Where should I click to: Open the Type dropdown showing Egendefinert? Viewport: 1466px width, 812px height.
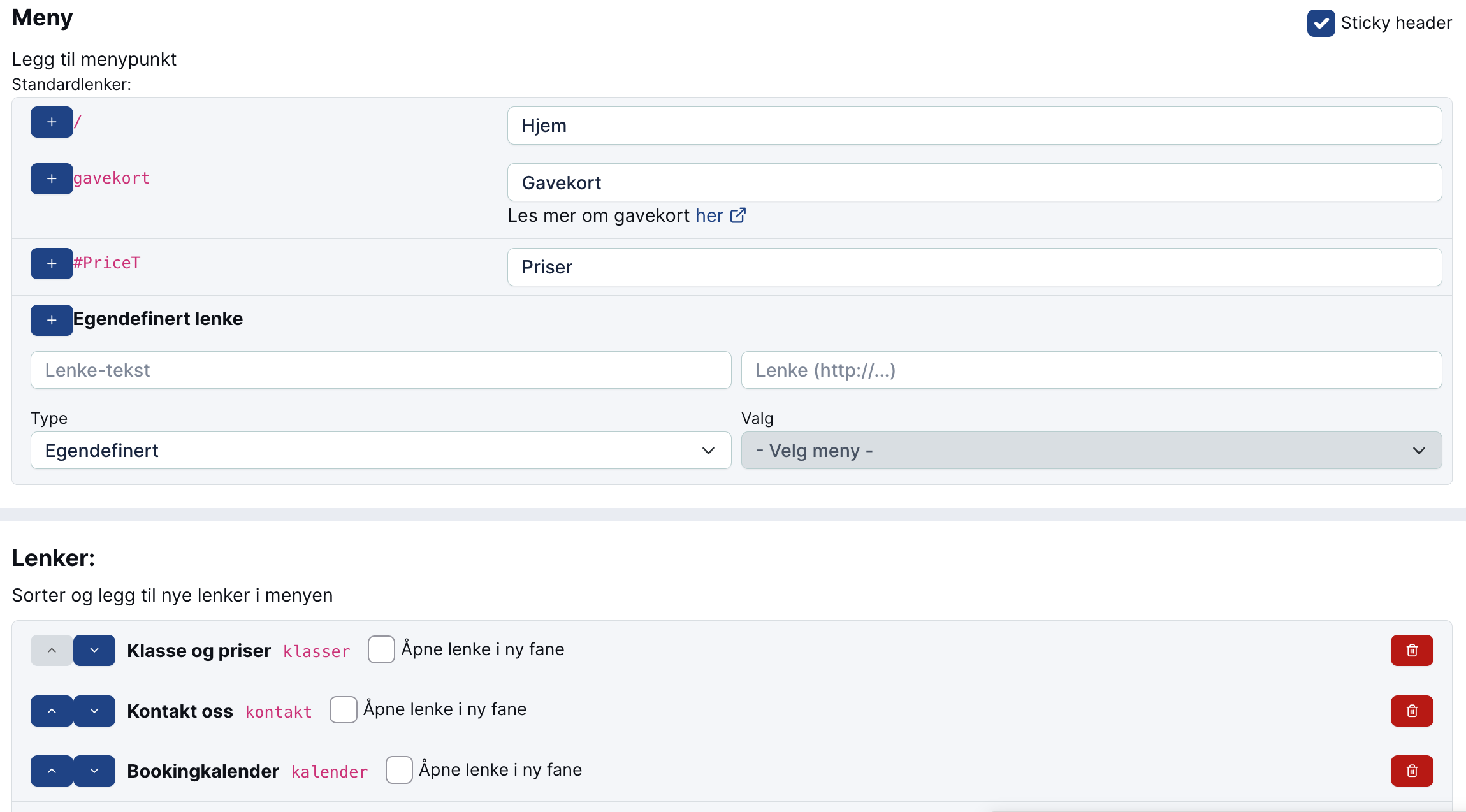(381, 451)
